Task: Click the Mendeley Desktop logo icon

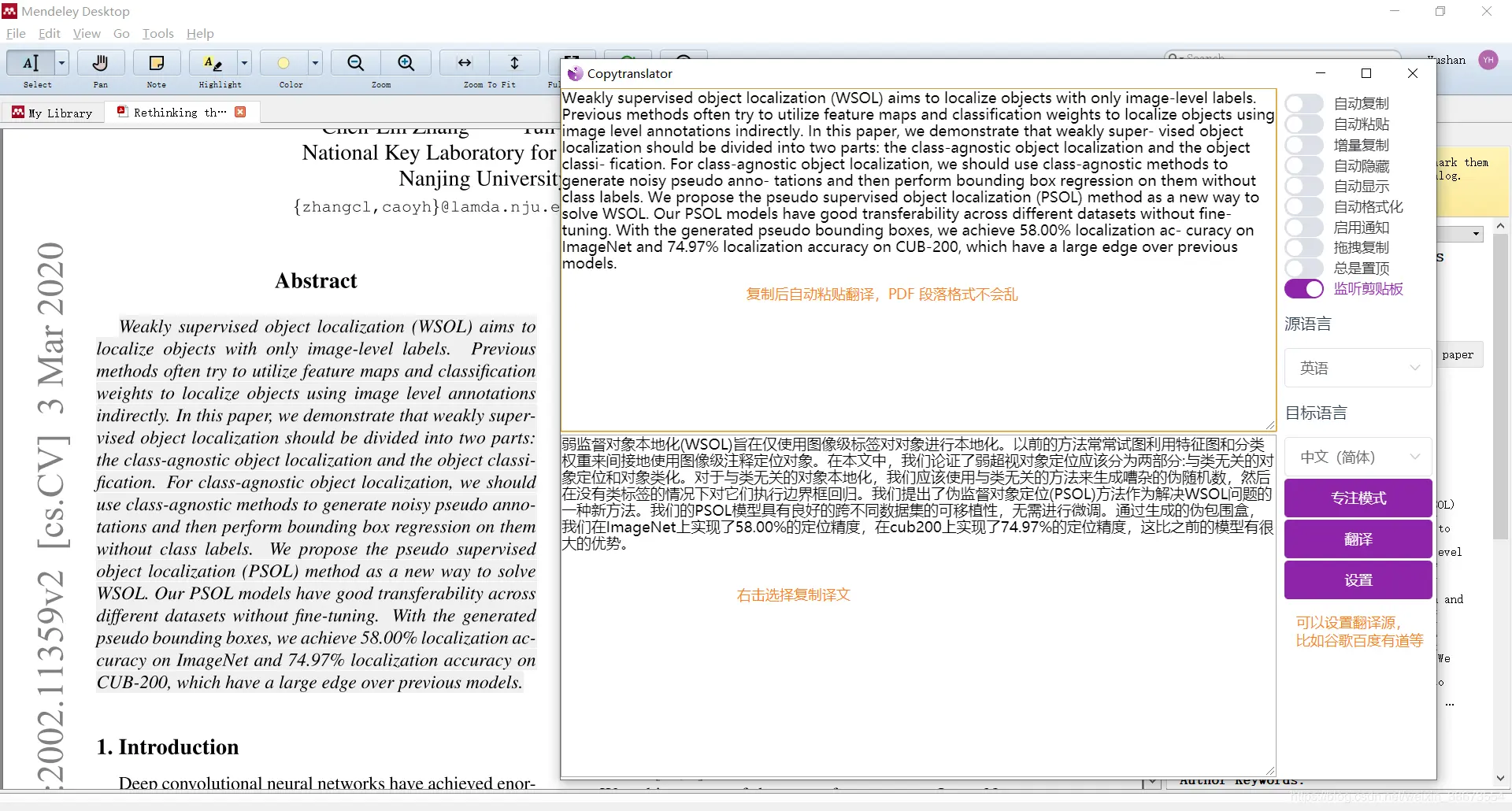Action: click(9, 11)
